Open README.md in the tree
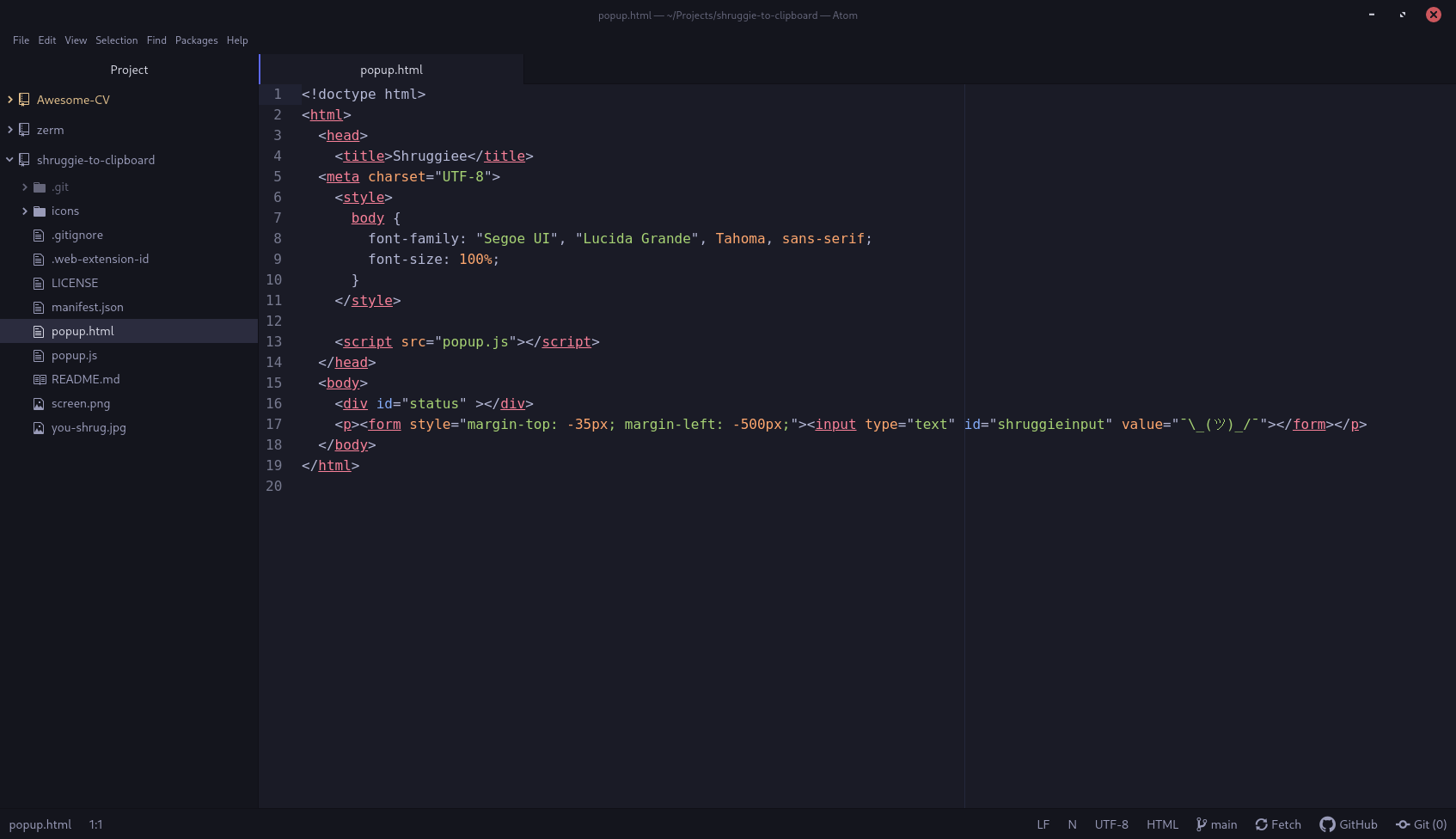1456x839 pixels. 86,379
